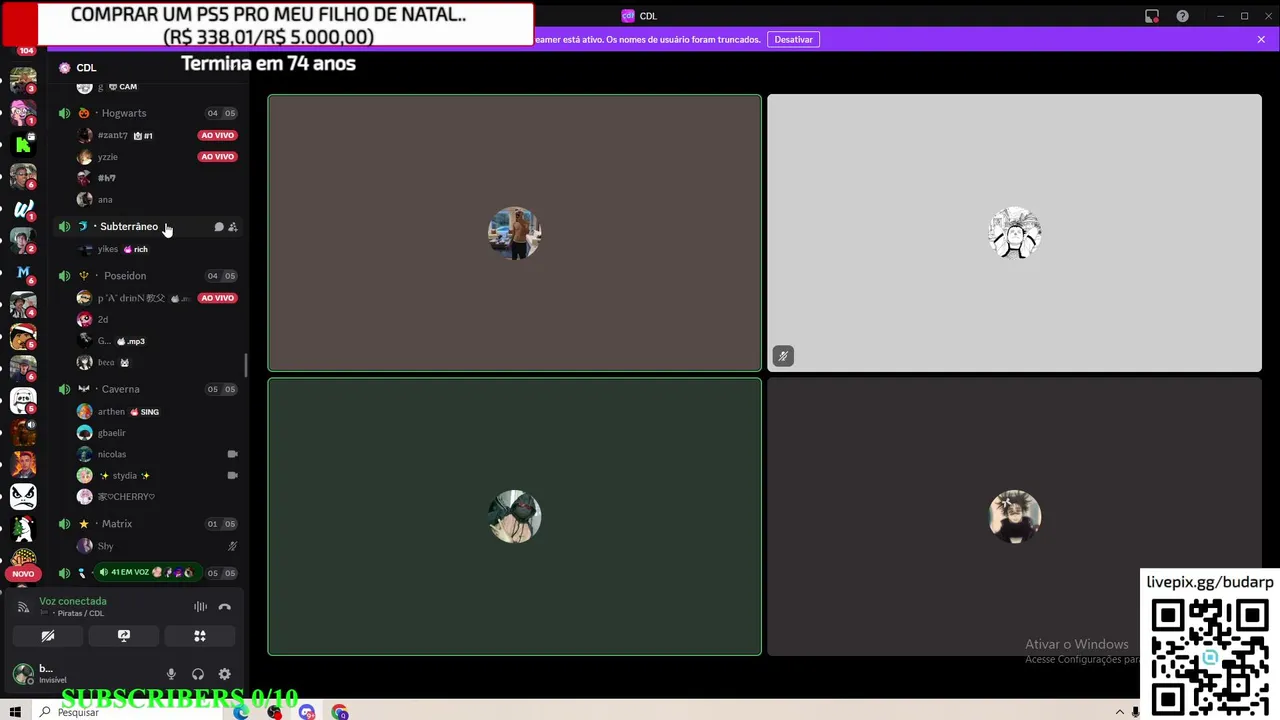
Task: Open Microsoft Edge from the taskbar
Action: (x=241, y=712)
